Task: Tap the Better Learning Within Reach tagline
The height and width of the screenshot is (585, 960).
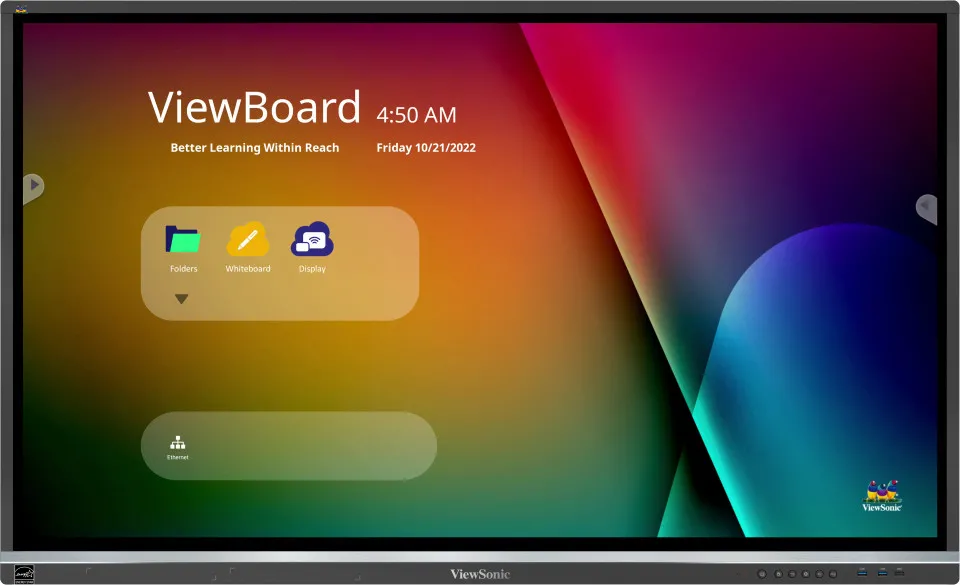Action: [x=253, y=147]
